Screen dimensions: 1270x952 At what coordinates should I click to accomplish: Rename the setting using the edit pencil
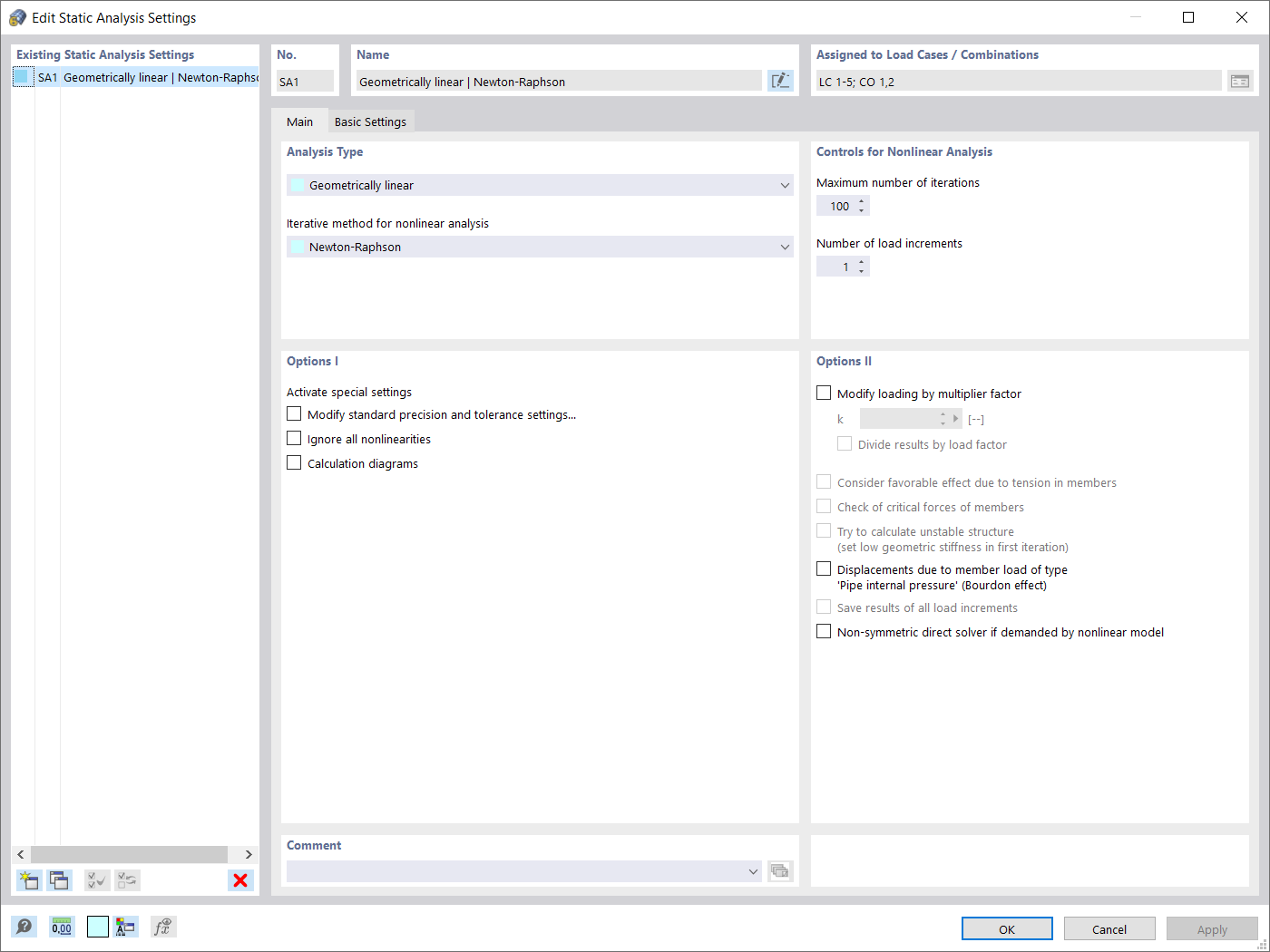pos(780,81)
